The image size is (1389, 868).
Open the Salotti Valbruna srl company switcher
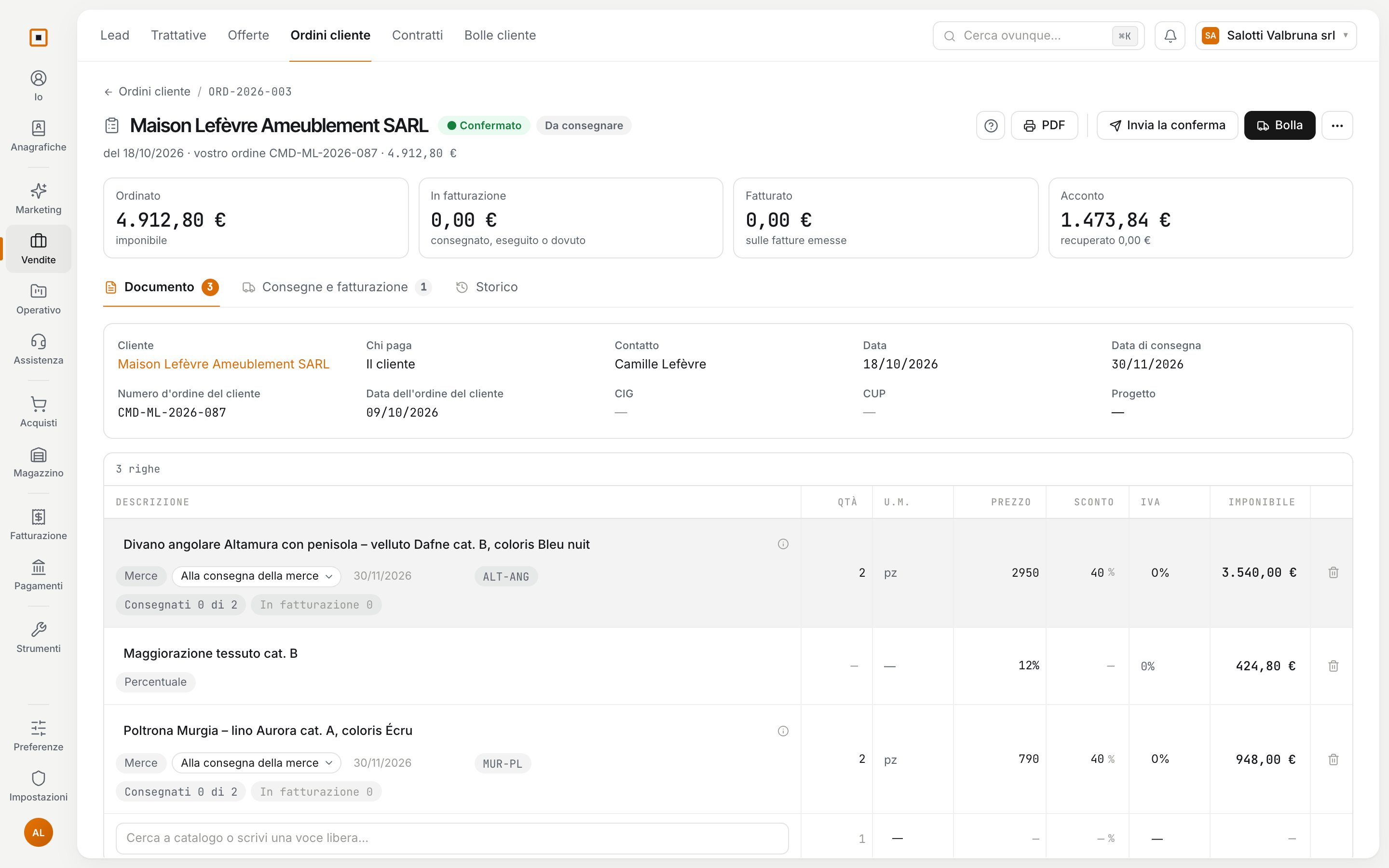pos(1275,36)
